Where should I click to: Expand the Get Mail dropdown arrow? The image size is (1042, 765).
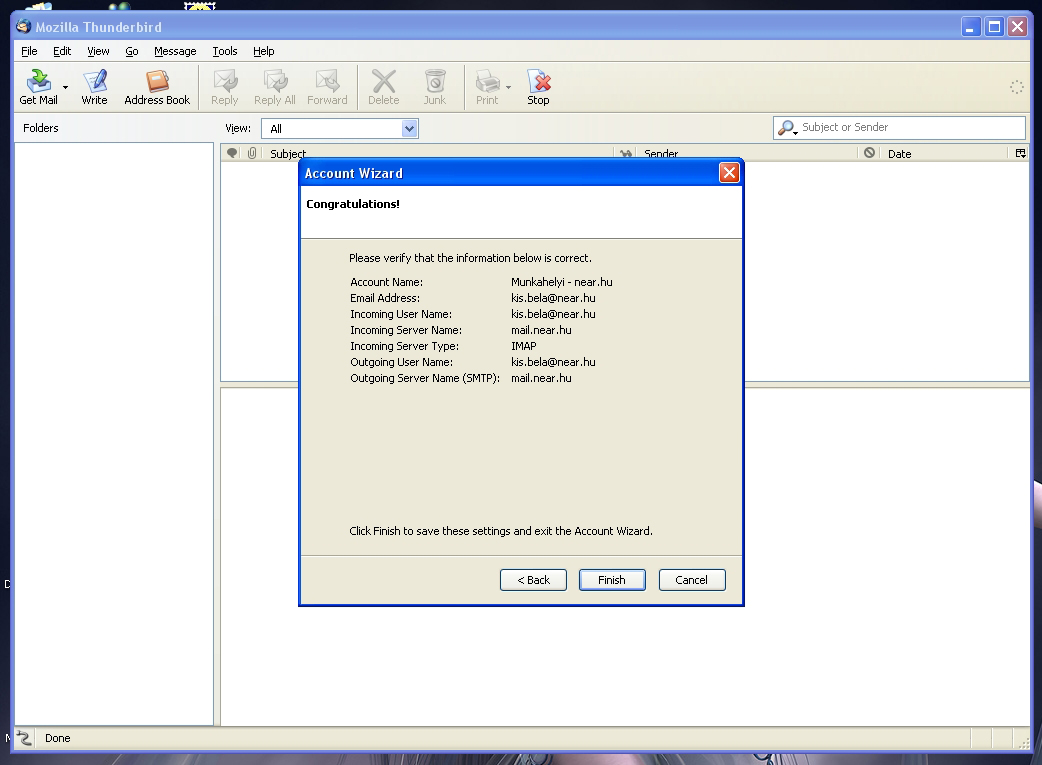click(x=66, y=87)
